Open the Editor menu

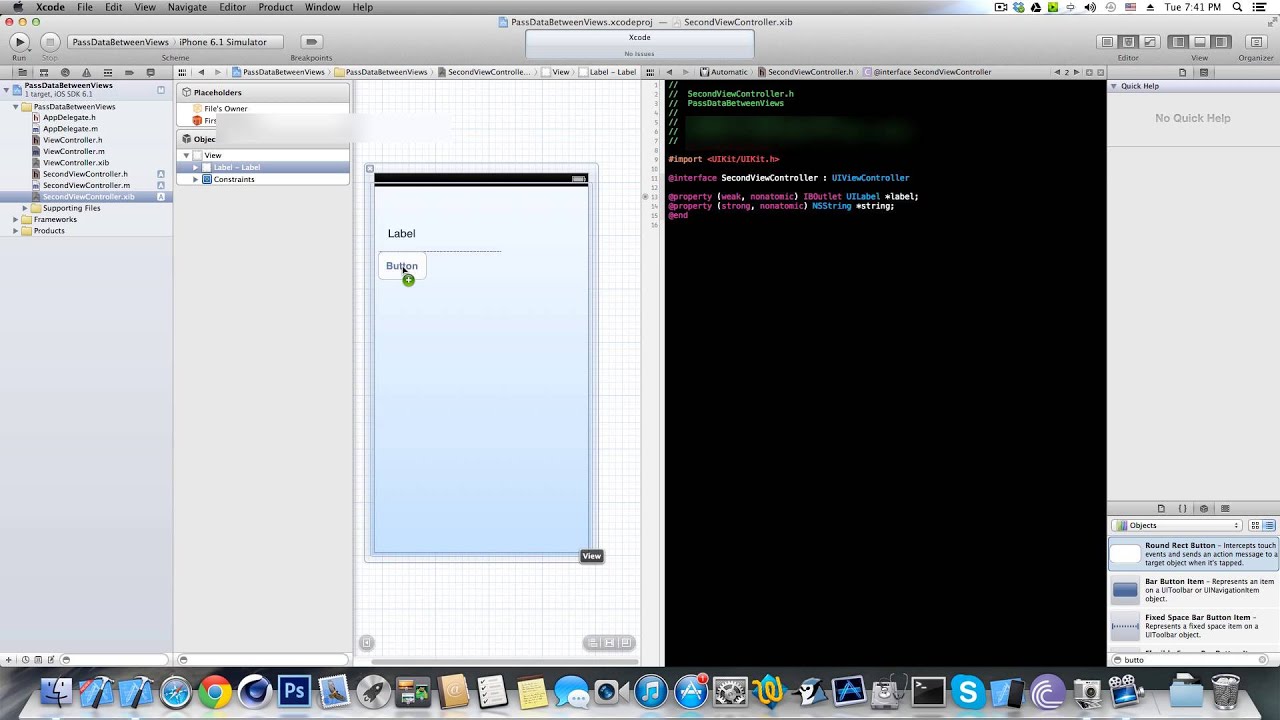tap(232, 7)
